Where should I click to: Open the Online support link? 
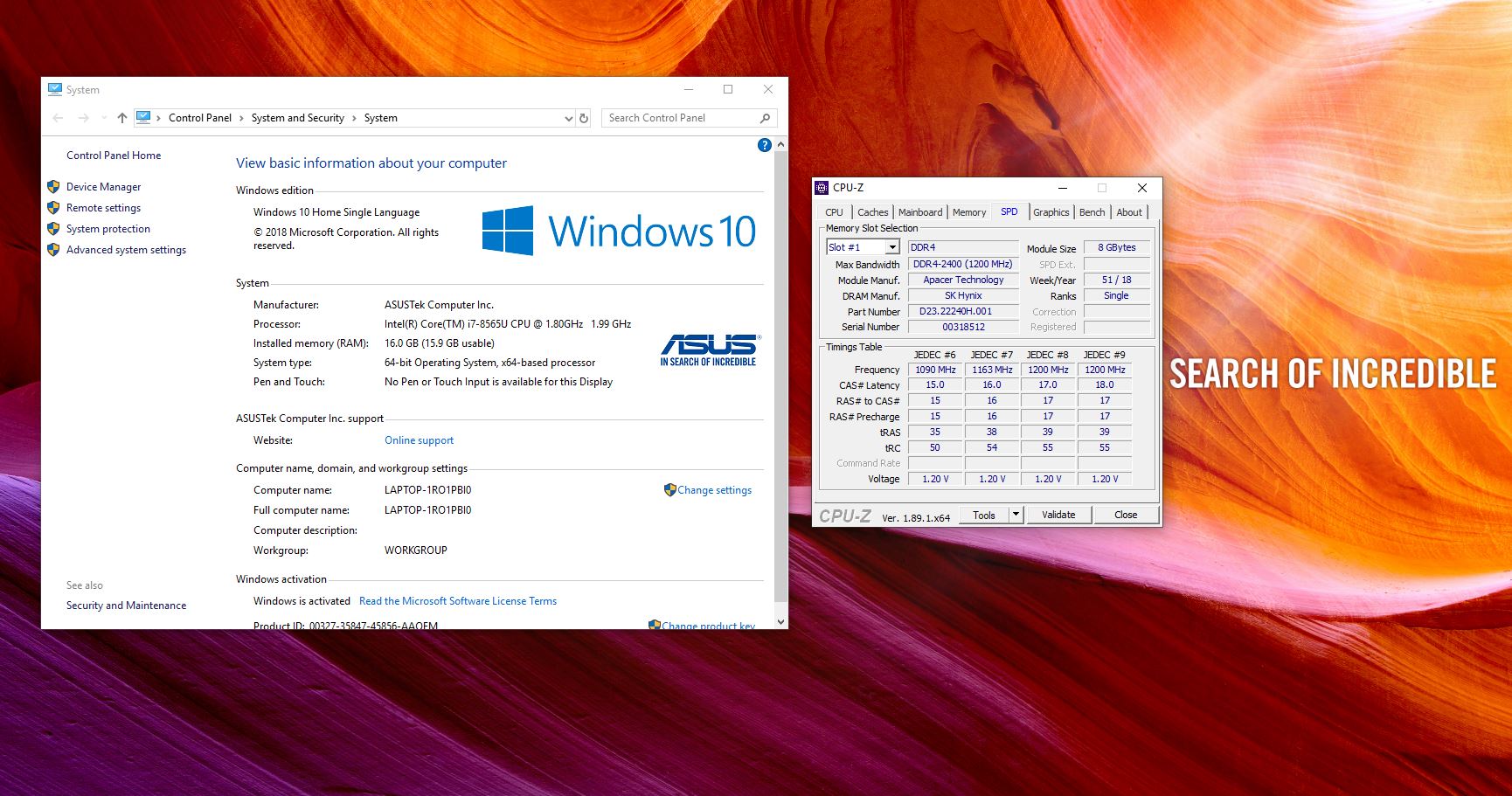click(419, 440)
